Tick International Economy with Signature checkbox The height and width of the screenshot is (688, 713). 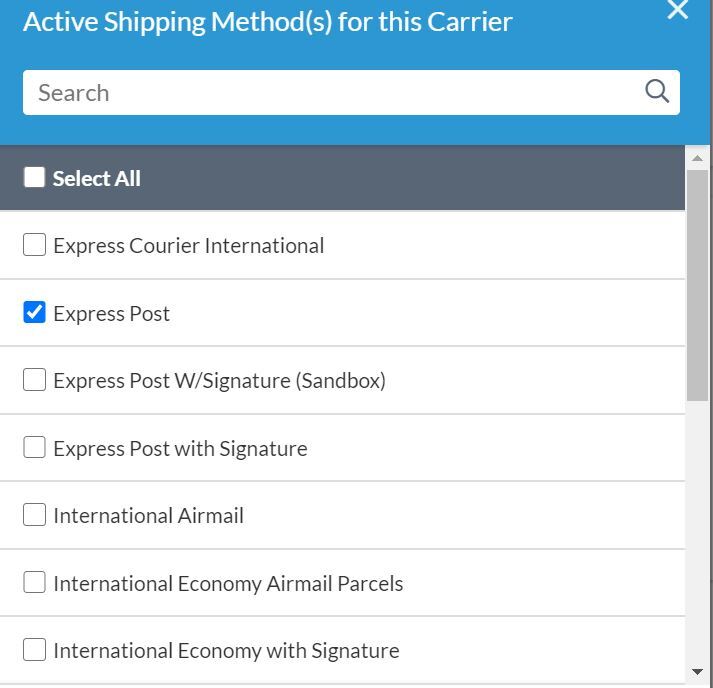click(x=35, y=650)
